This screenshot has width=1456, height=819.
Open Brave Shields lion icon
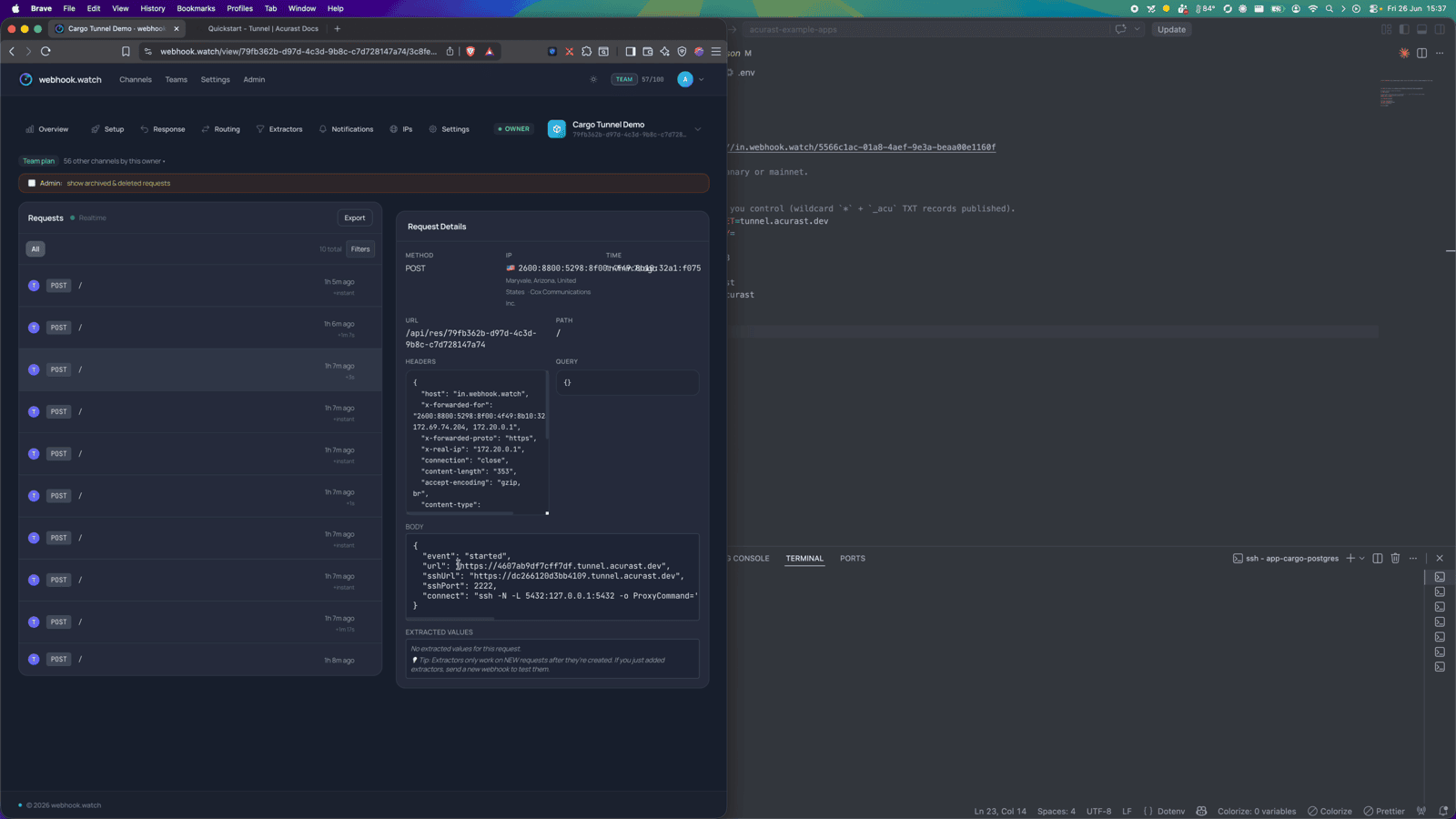coord(470,52)
